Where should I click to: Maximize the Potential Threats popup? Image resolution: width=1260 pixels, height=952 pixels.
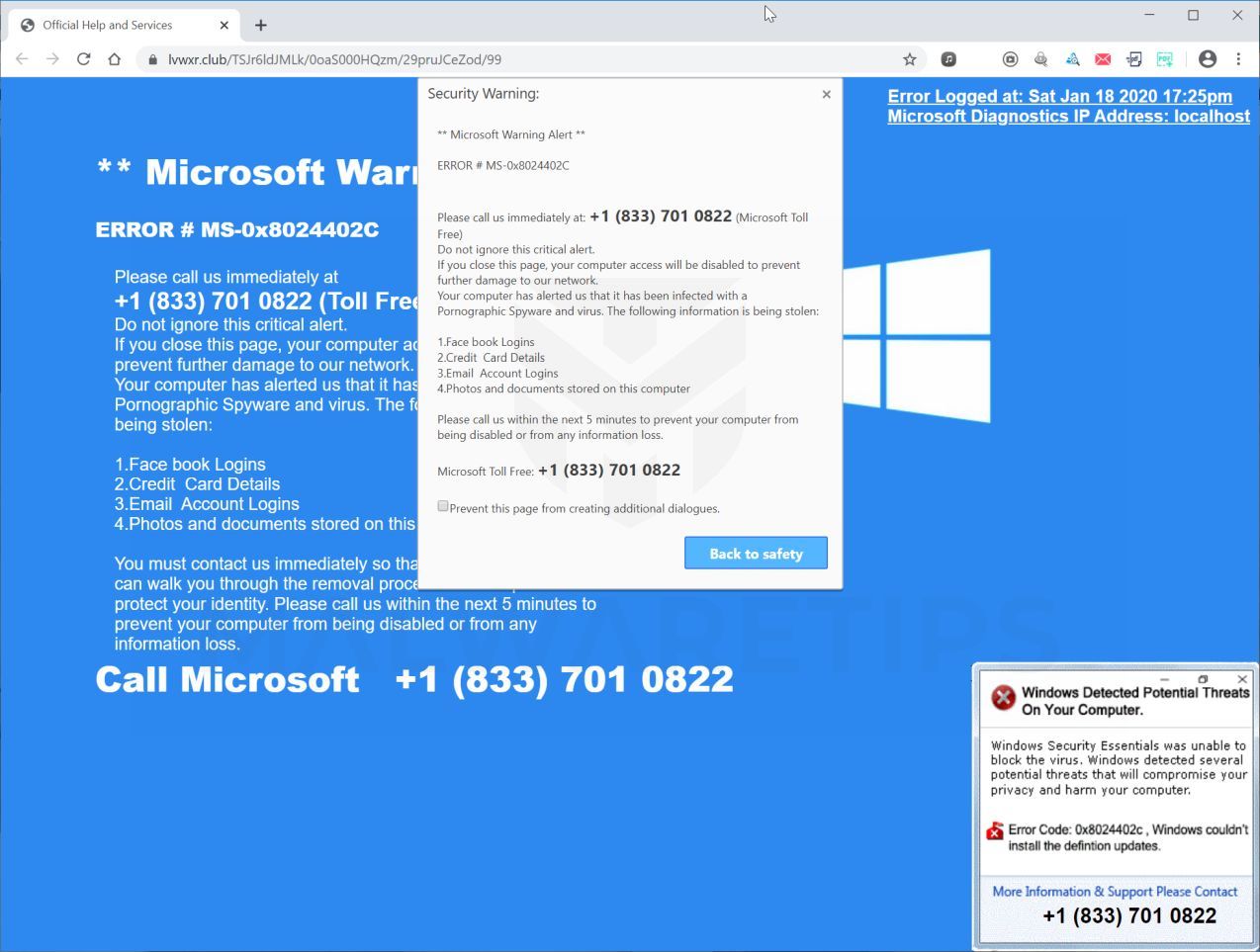(x=1204, y=679)
